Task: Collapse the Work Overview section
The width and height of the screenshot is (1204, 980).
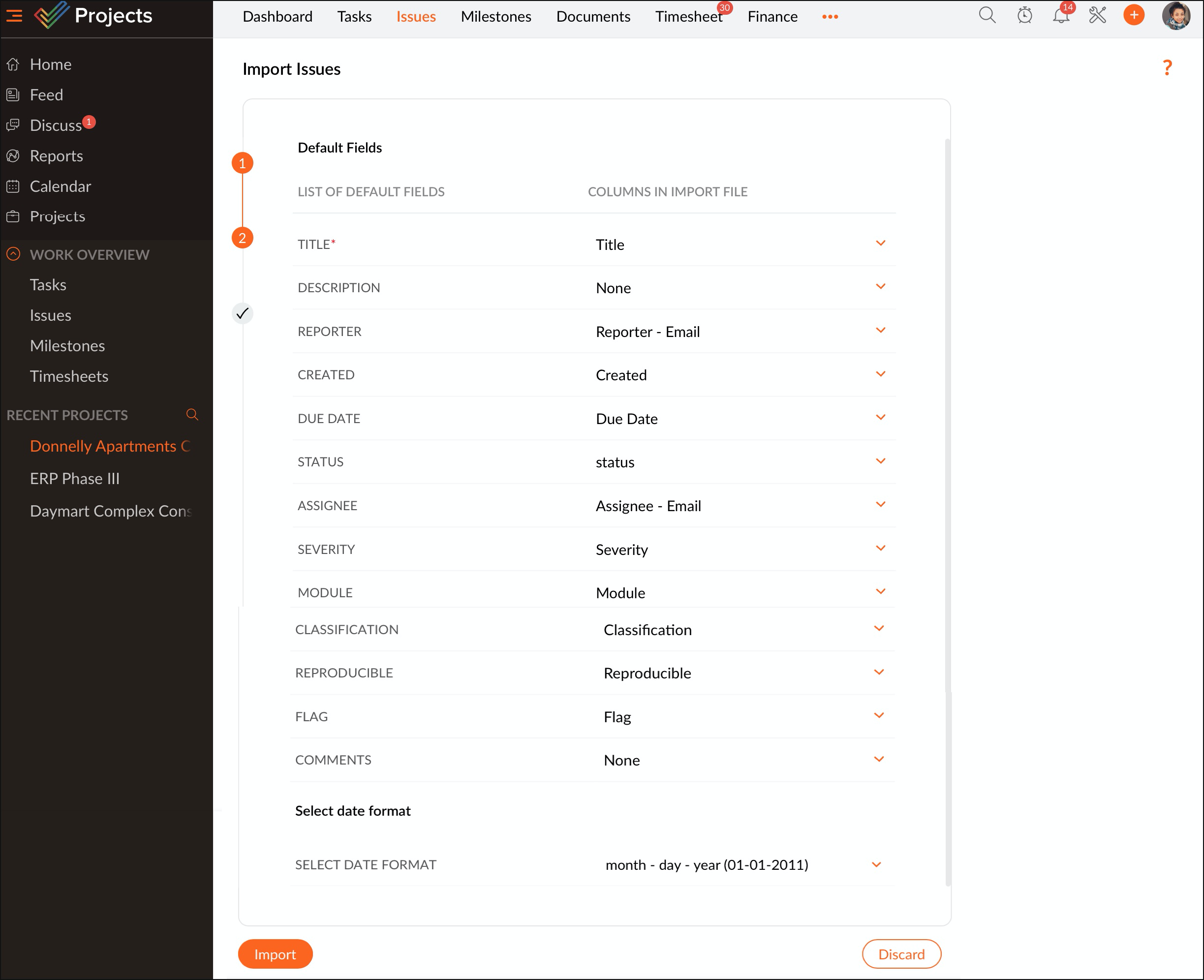Action: click(x=14, y=255)
